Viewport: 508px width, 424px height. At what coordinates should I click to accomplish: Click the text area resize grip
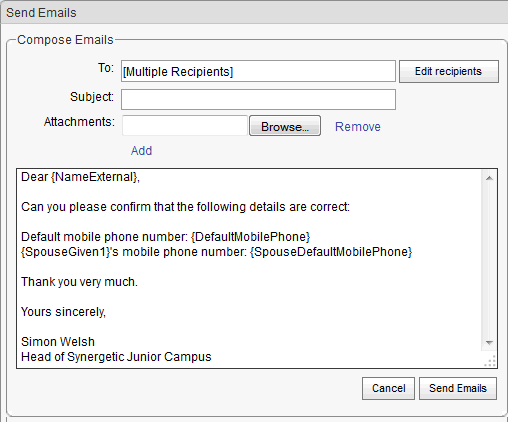[x=490, y=361]
